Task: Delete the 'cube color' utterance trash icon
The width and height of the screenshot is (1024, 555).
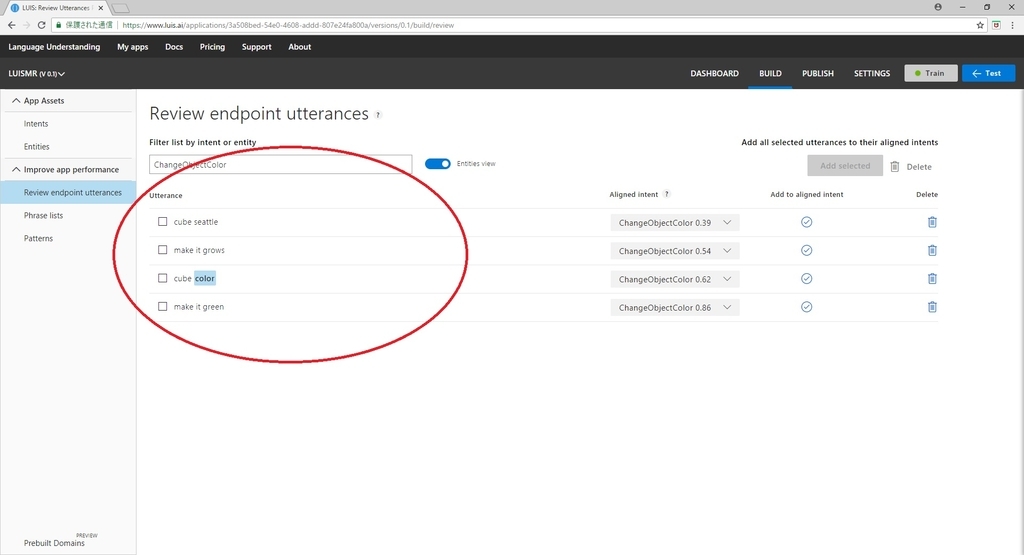Action: click(x=932, y=279)
